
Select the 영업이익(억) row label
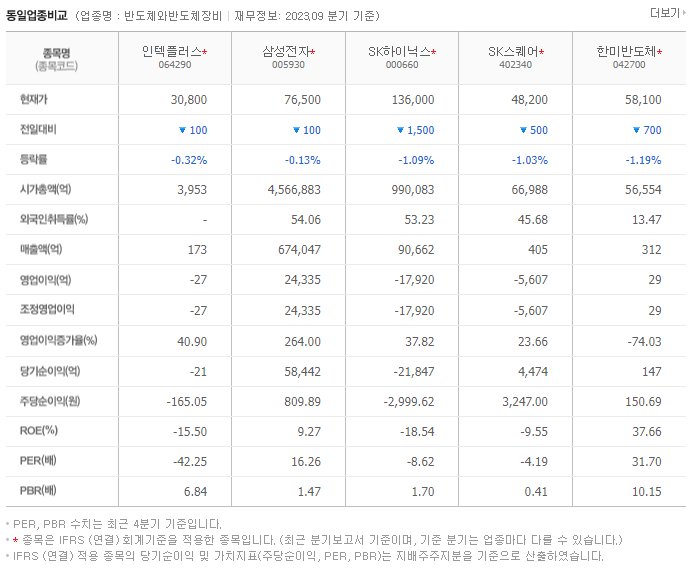click(45, 280)
